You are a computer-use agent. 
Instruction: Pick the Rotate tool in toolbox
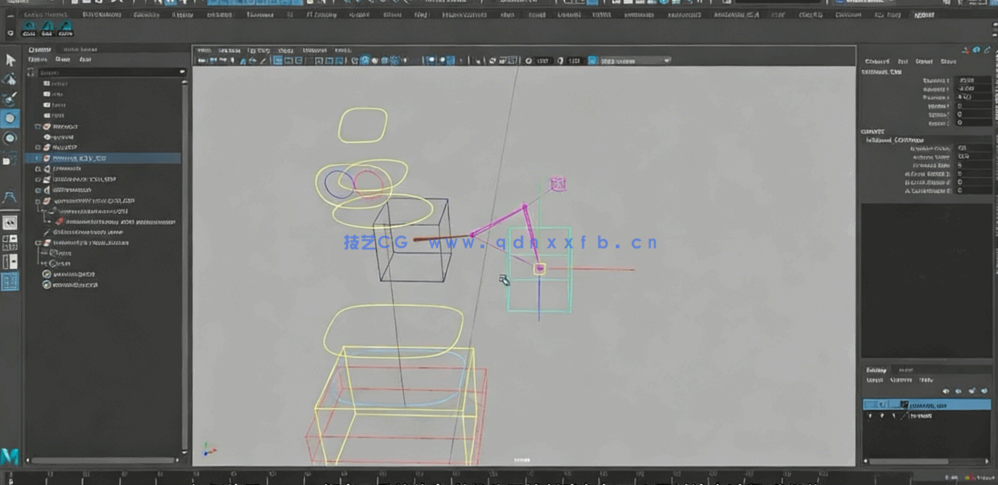coord(10,138)
